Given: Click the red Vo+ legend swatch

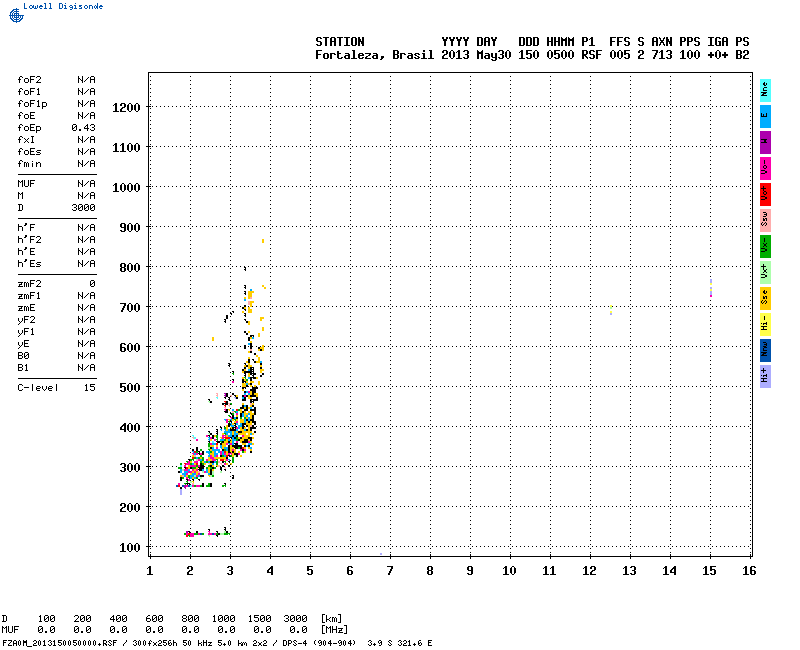Looking at the screenshot, I should click(765, 193).
